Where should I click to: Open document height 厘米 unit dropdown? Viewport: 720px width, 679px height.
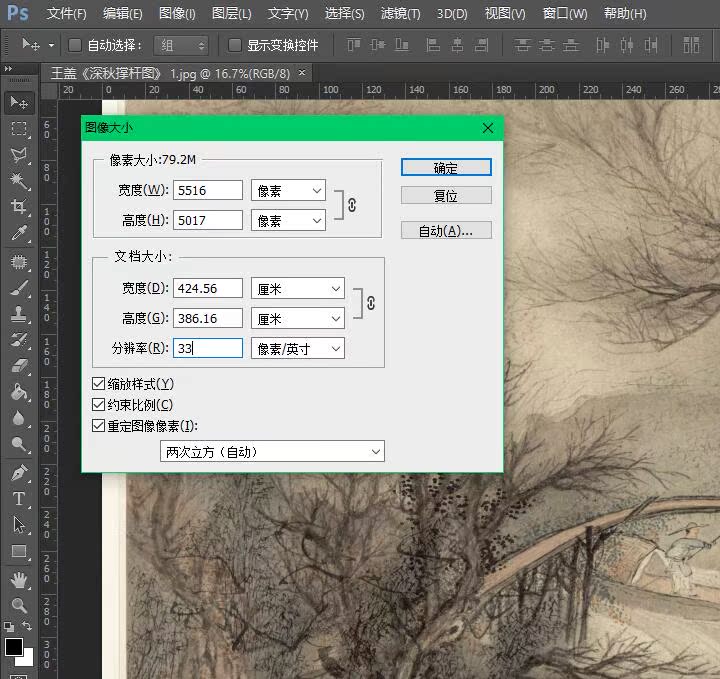[x=298, y=318]
